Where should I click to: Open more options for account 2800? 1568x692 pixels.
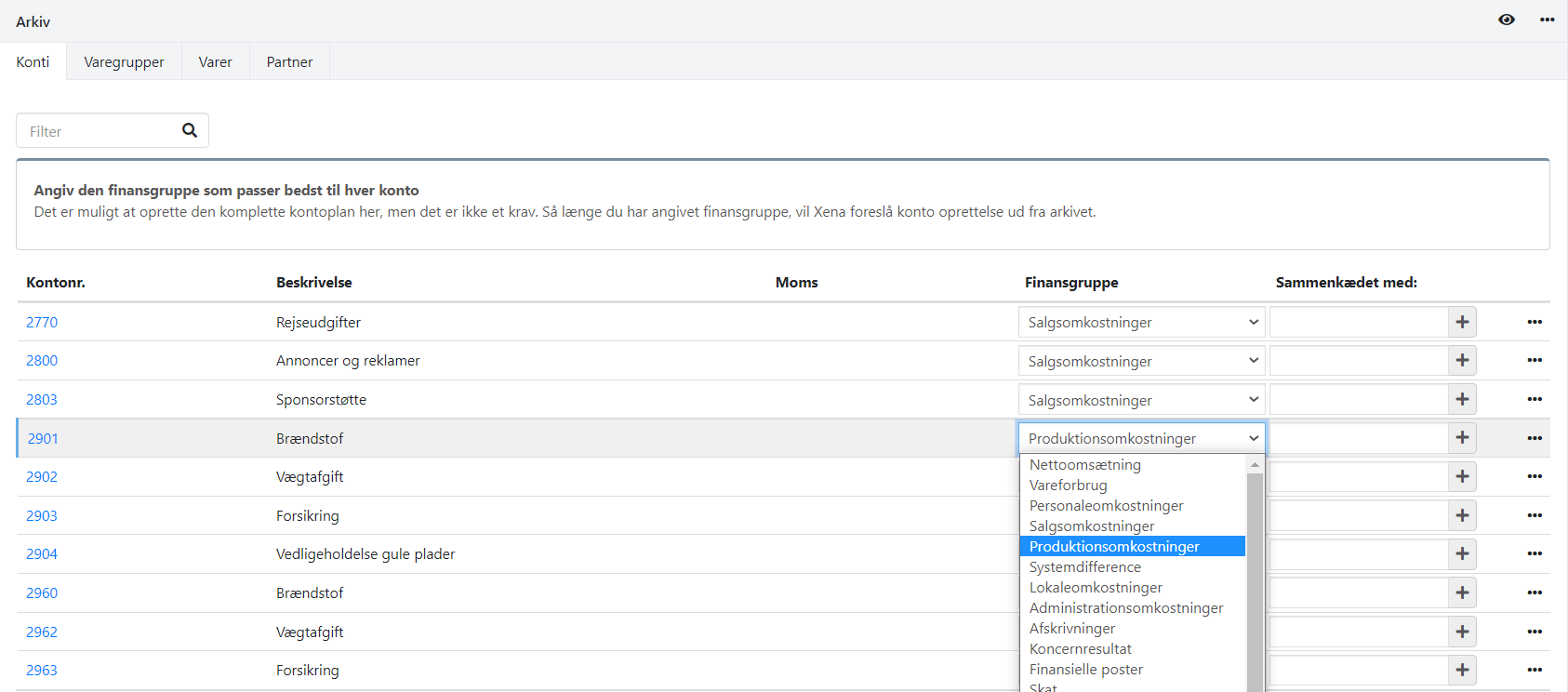1535,360
